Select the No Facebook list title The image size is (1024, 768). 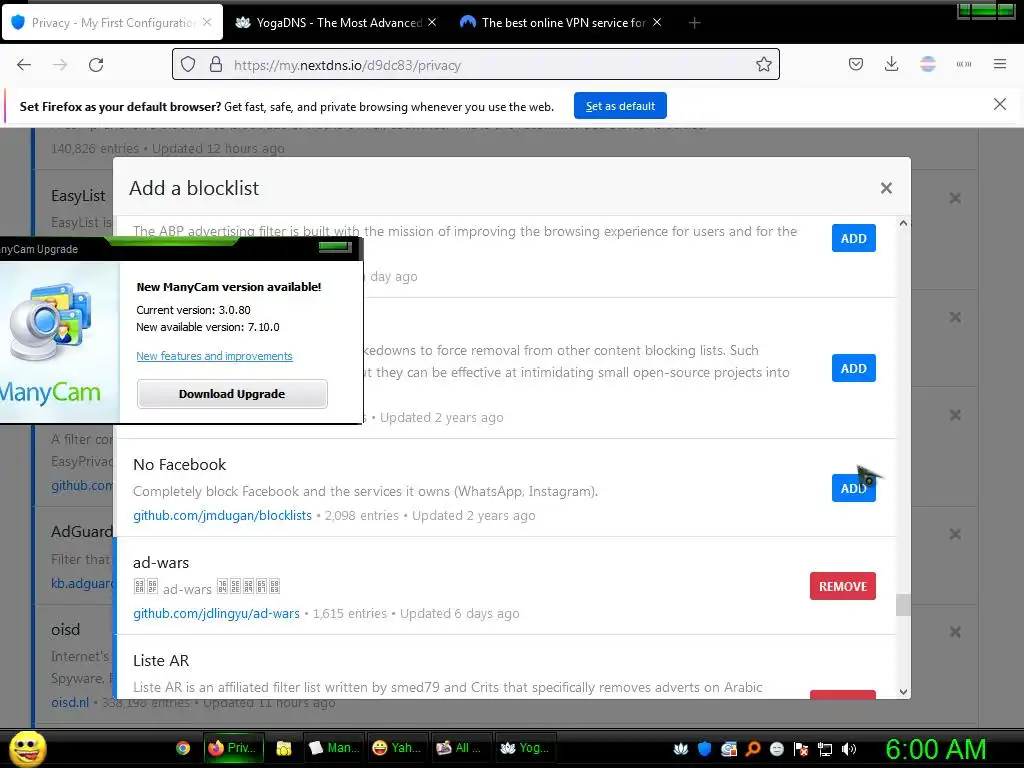180,464
